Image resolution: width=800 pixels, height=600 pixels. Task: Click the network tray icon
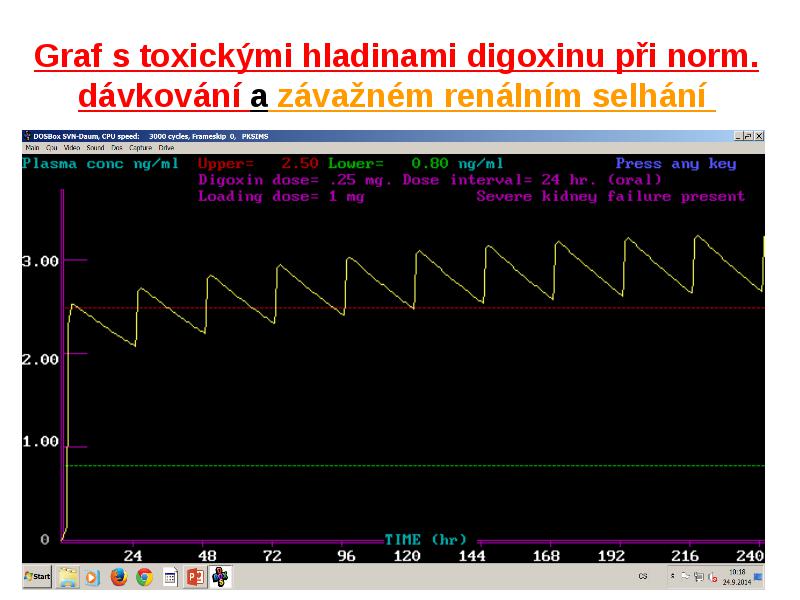(x=699, y=577)
